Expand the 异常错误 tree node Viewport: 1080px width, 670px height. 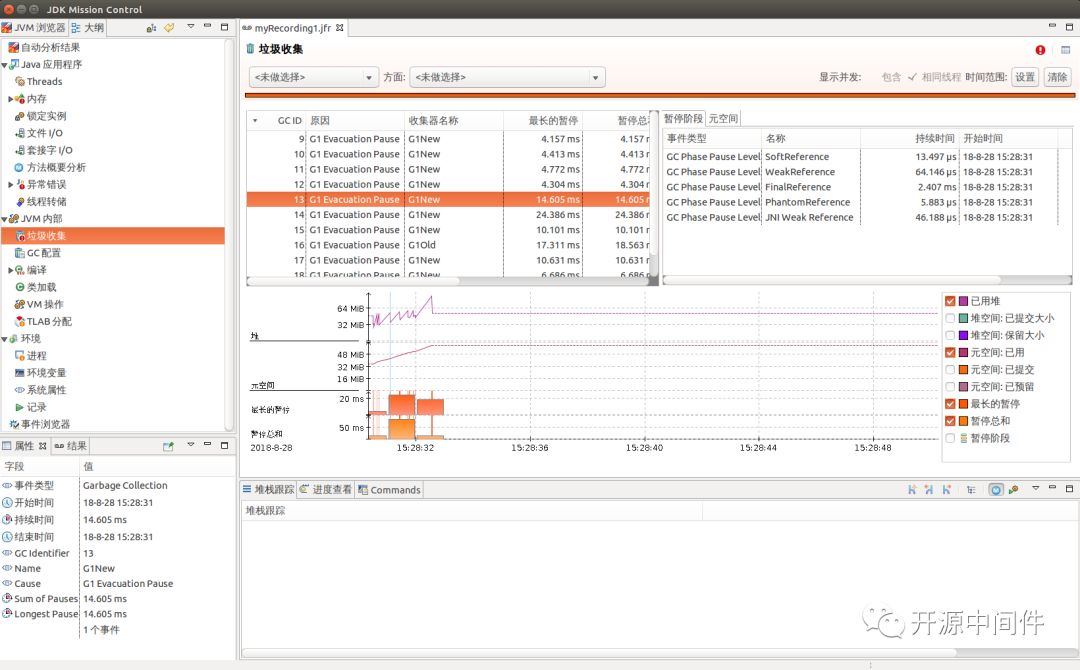pyautogui.click(x=10, y=185)
